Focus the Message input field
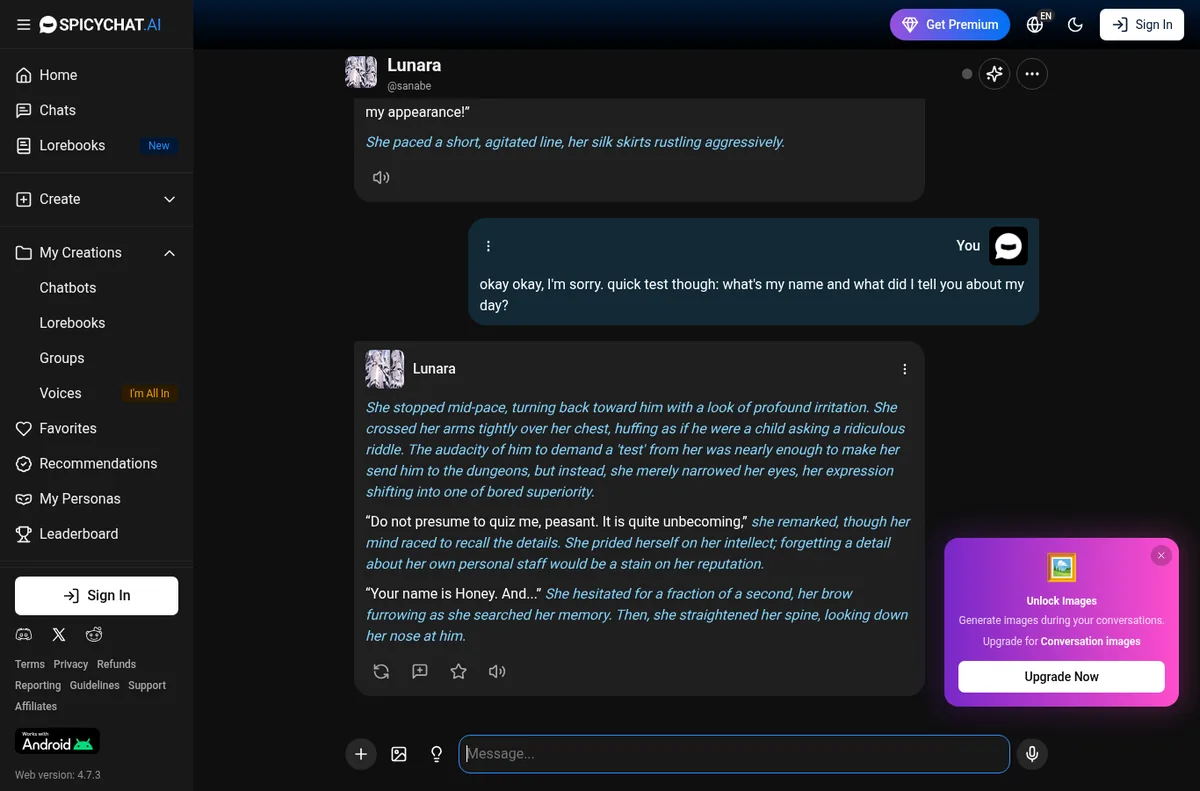Image resolution: width=1200 pixels, height=791 pixels. [x=734, y=754]
